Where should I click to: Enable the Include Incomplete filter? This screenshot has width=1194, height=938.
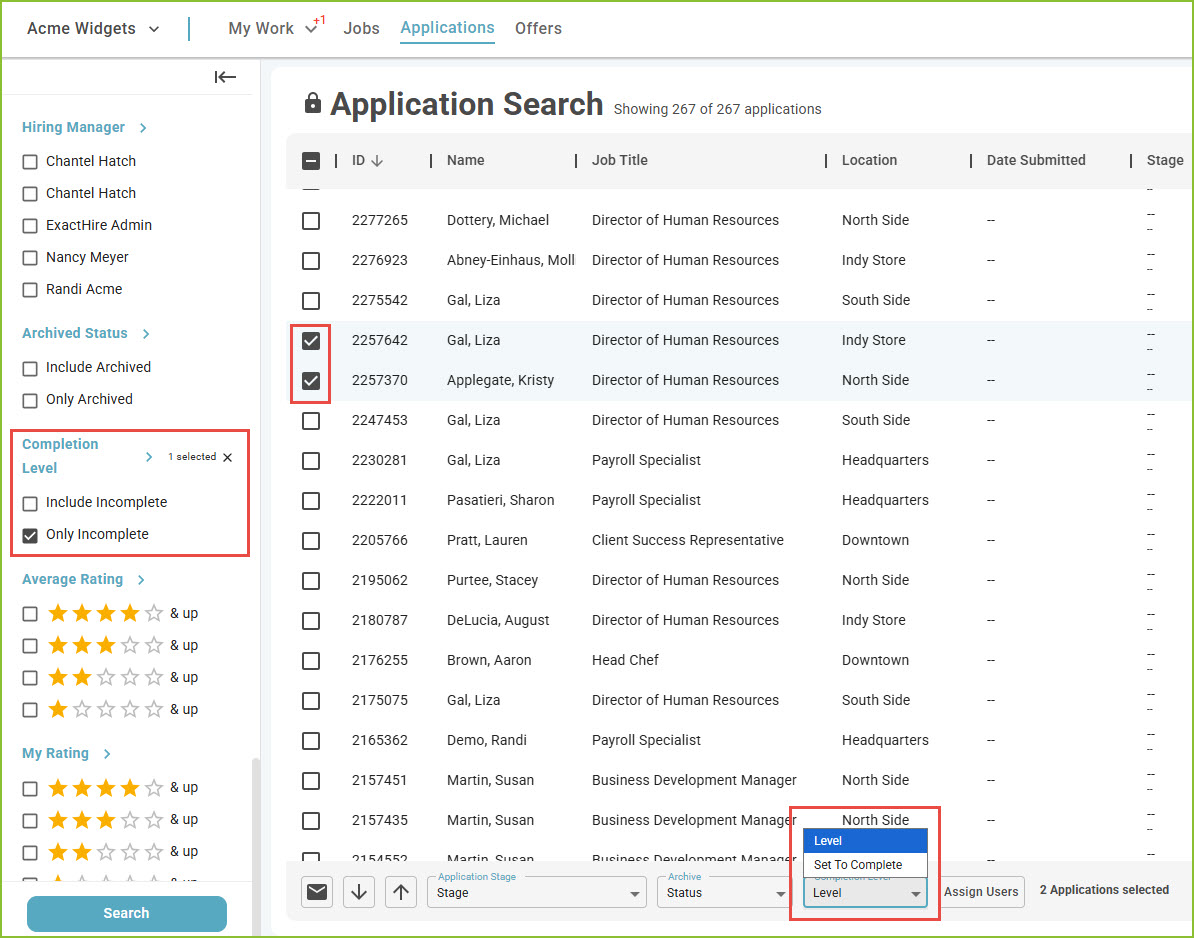tap(30, 503)
